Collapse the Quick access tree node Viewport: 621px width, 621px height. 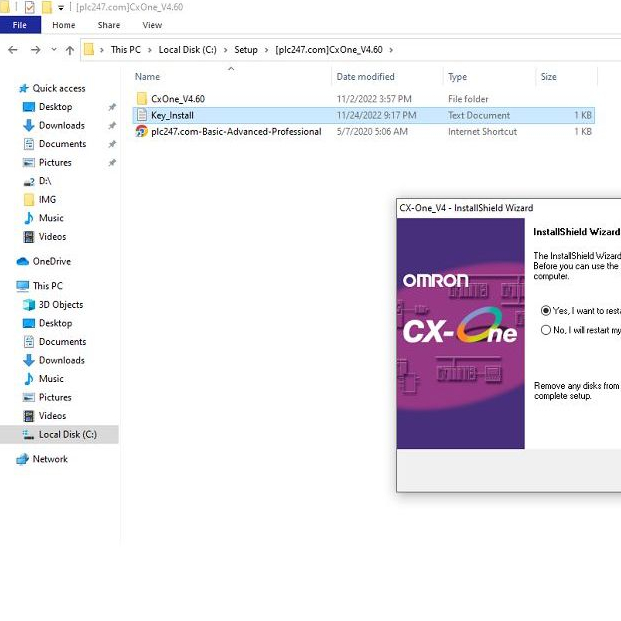(x=9, y=88)
